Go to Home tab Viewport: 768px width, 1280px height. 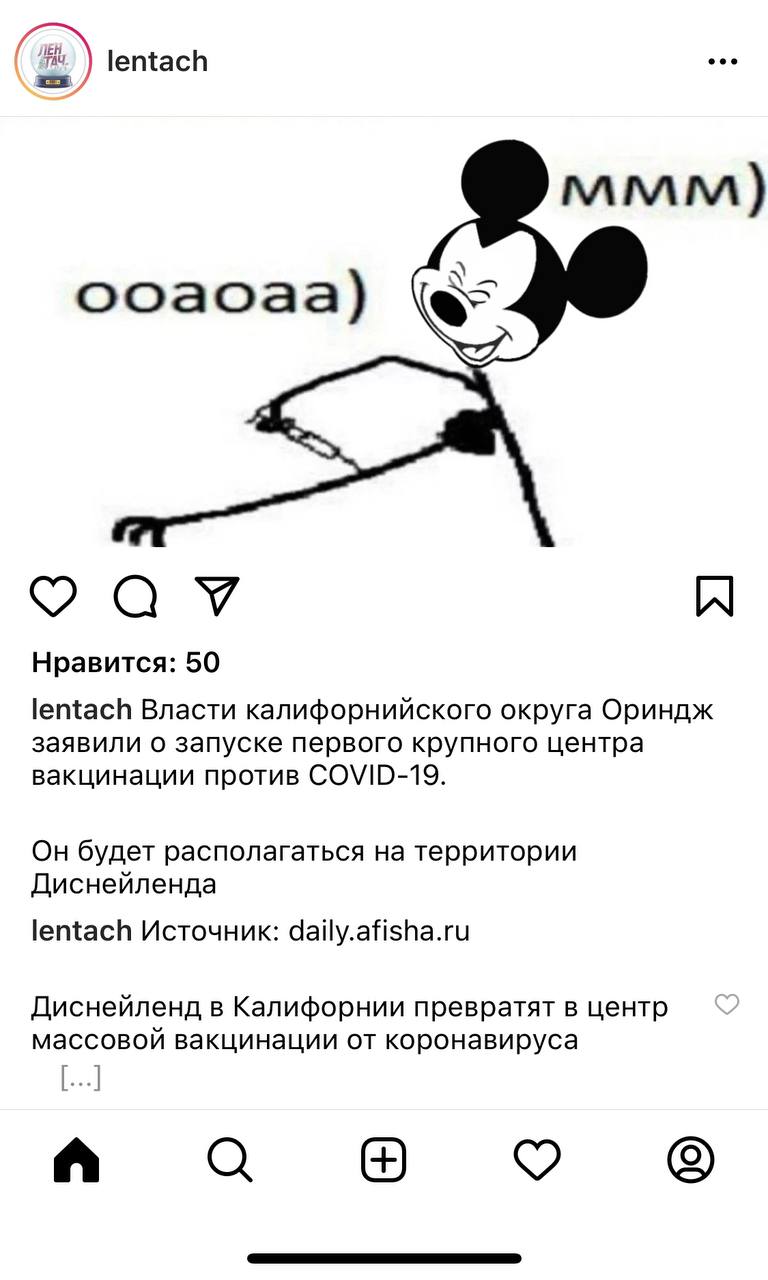tap(77, 1160)
